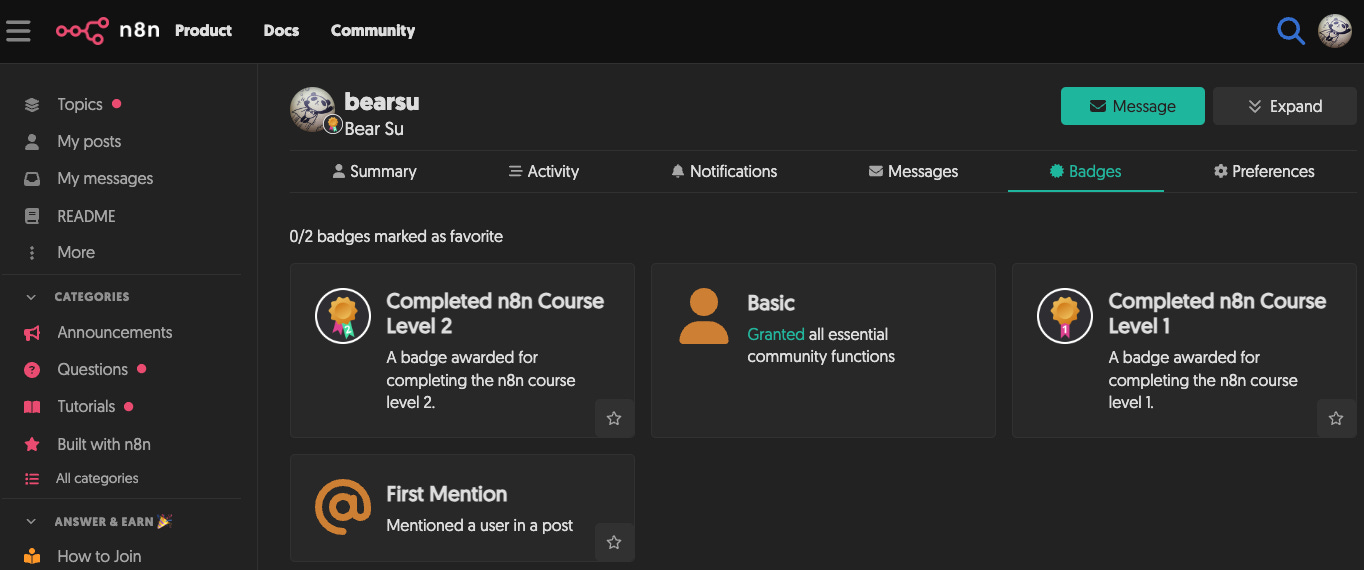
Task: Click the bearsu username heading
Action: (382, 102)
